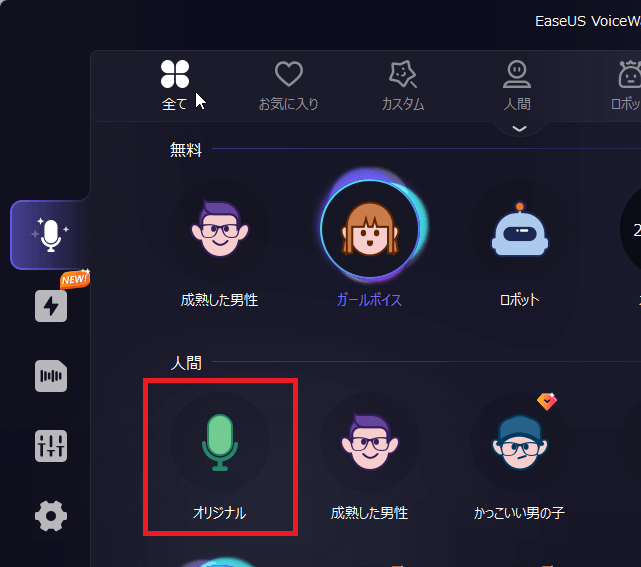Click the premium diamond badge on かっこいい男の子
641x567 pixels.
point(546,402)
